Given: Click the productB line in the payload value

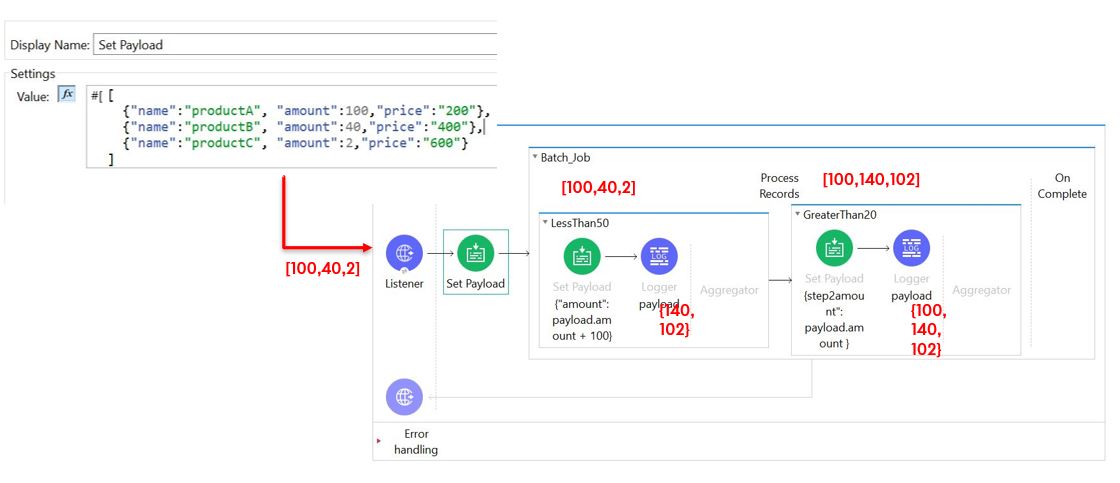Looking at the screenshot, I should tap(300, 127).
